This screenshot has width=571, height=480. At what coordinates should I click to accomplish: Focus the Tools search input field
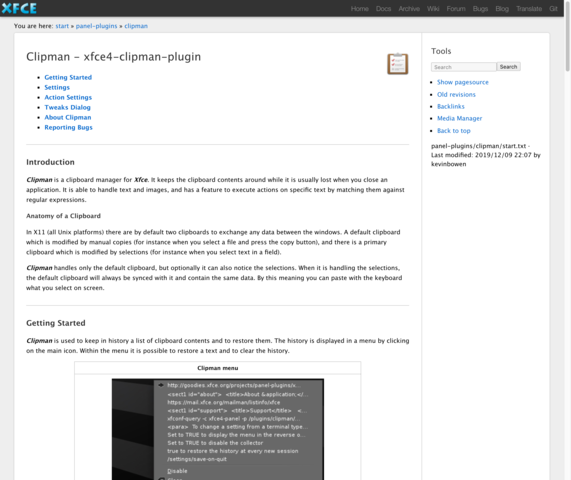(464, 67)
